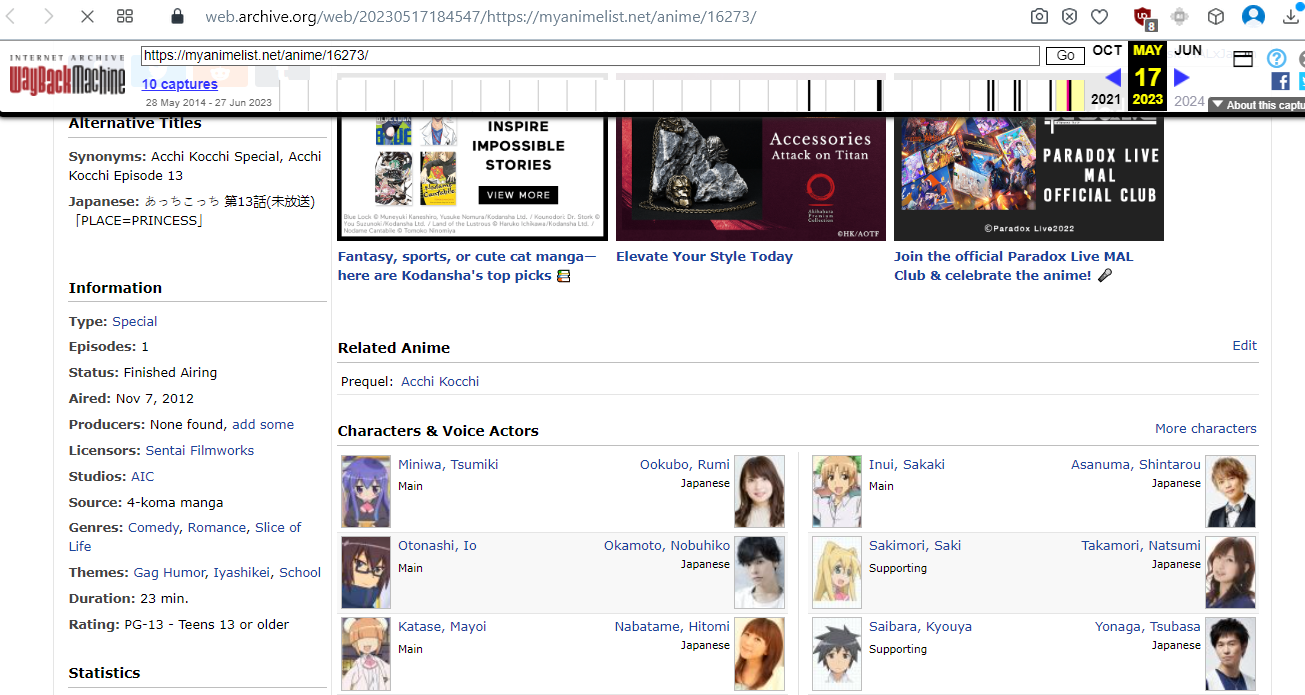Viewport: 1305px width, 695px height.
Task: Take a snapshot with camera icon
Action: click(1040, 17)
